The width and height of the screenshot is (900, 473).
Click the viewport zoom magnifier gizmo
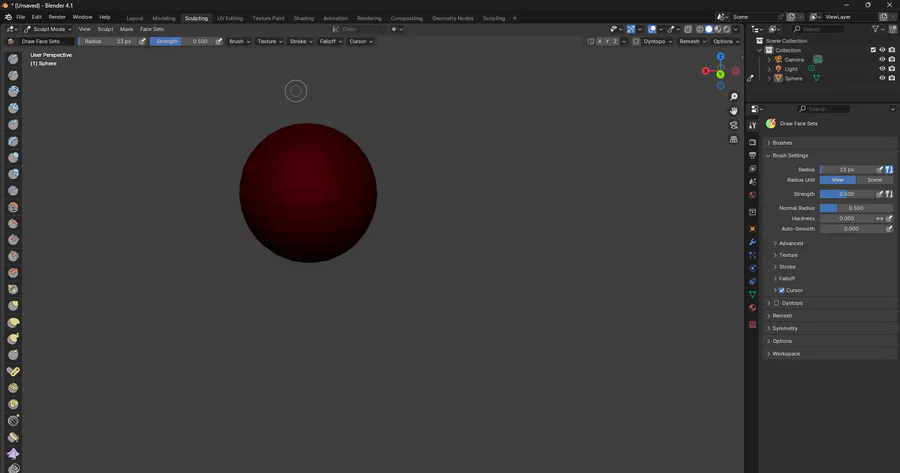(734, 96)
